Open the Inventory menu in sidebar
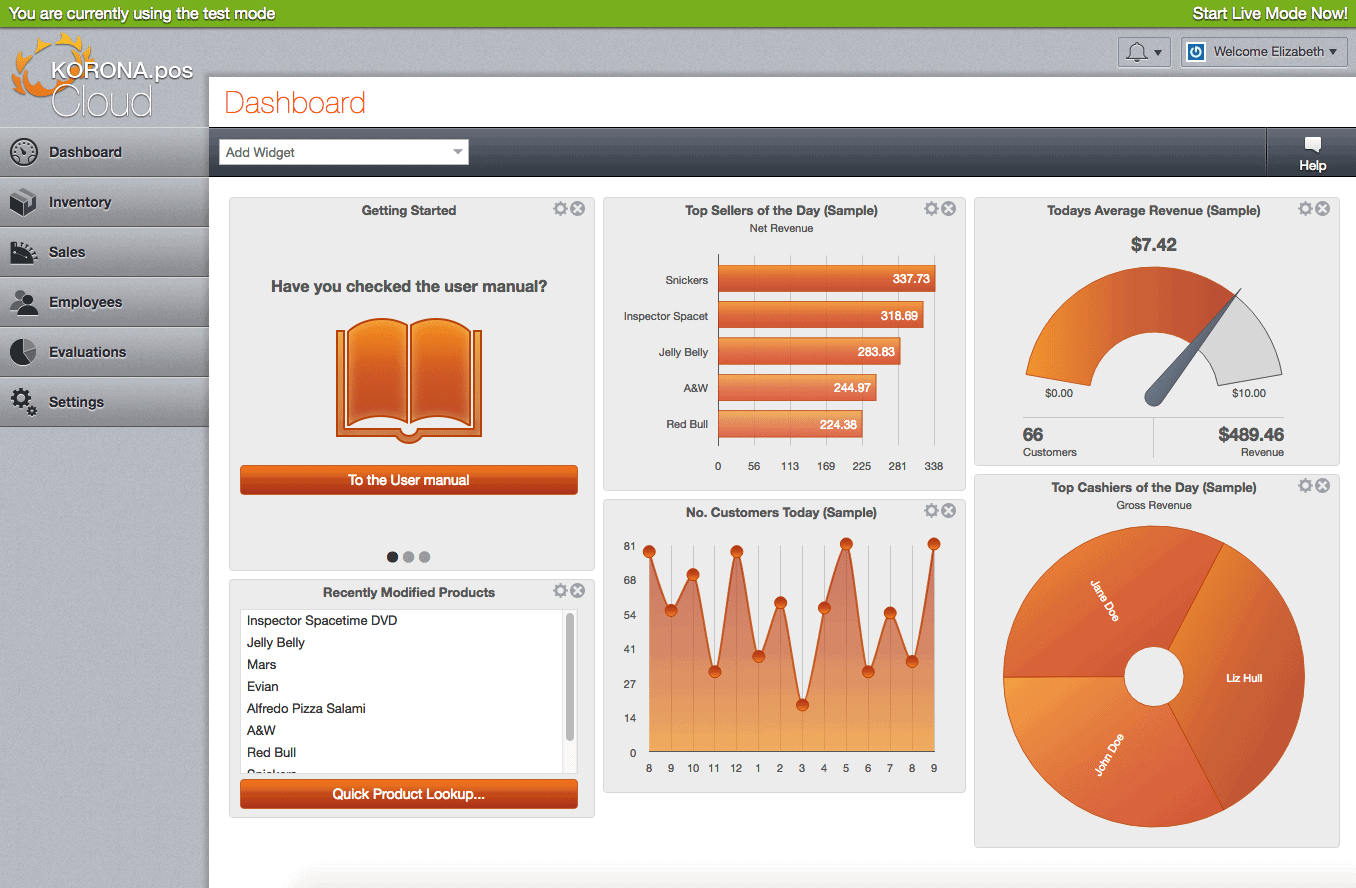Screen dimensions: 1356x888 click(104, 202)
